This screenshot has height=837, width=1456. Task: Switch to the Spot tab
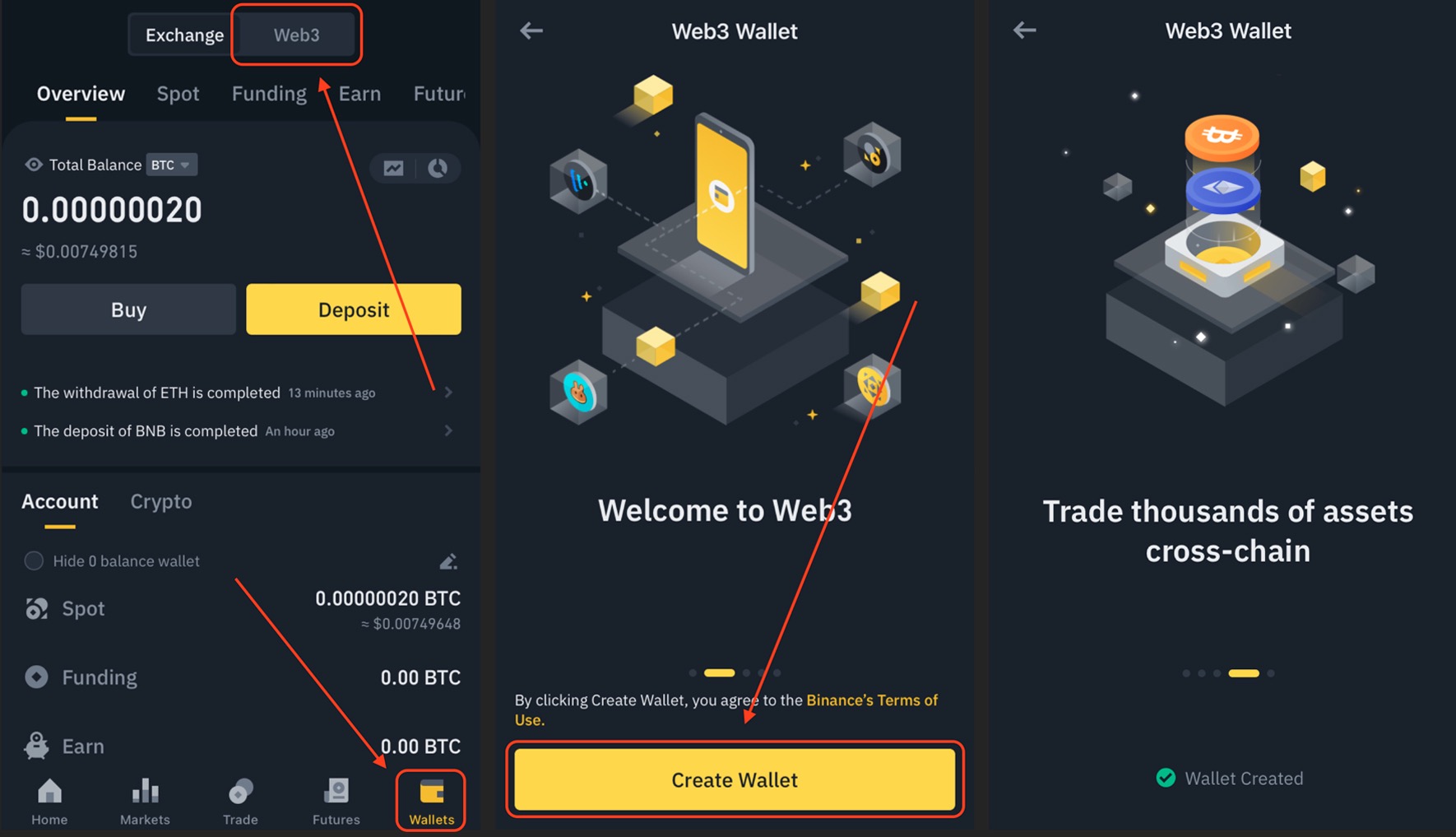click(178, 94)
